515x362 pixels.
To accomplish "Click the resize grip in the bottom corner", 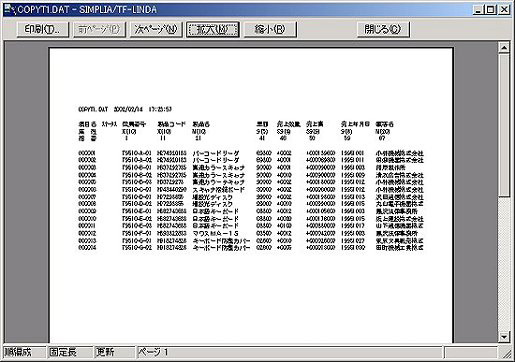I will 507,353.
